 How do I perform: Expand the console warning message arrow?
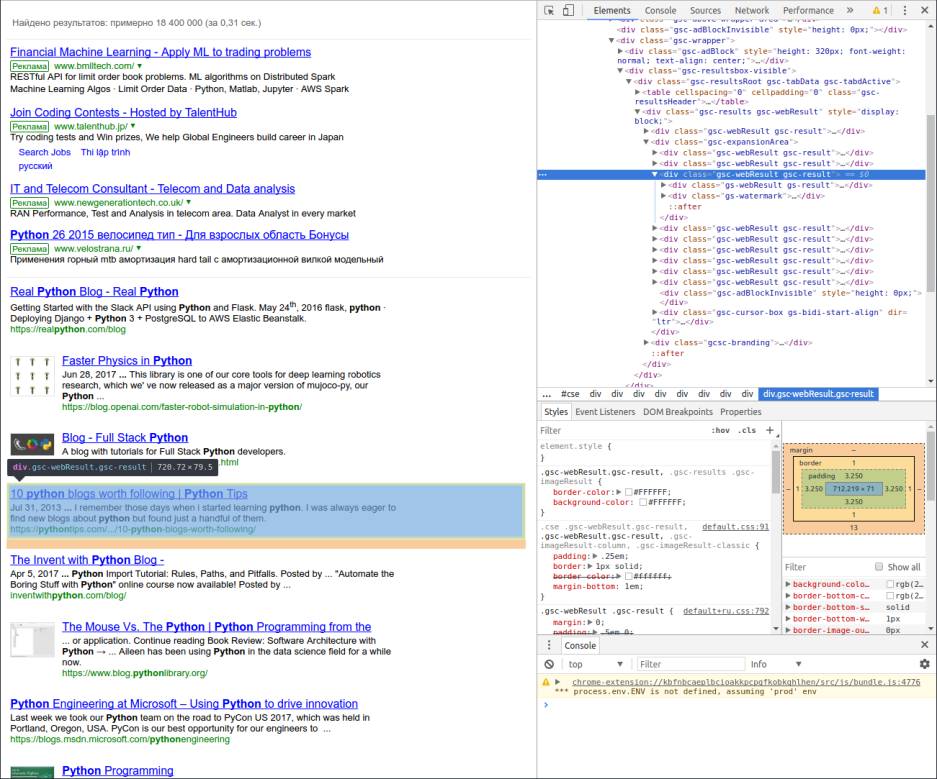click(x=558, y=682)
